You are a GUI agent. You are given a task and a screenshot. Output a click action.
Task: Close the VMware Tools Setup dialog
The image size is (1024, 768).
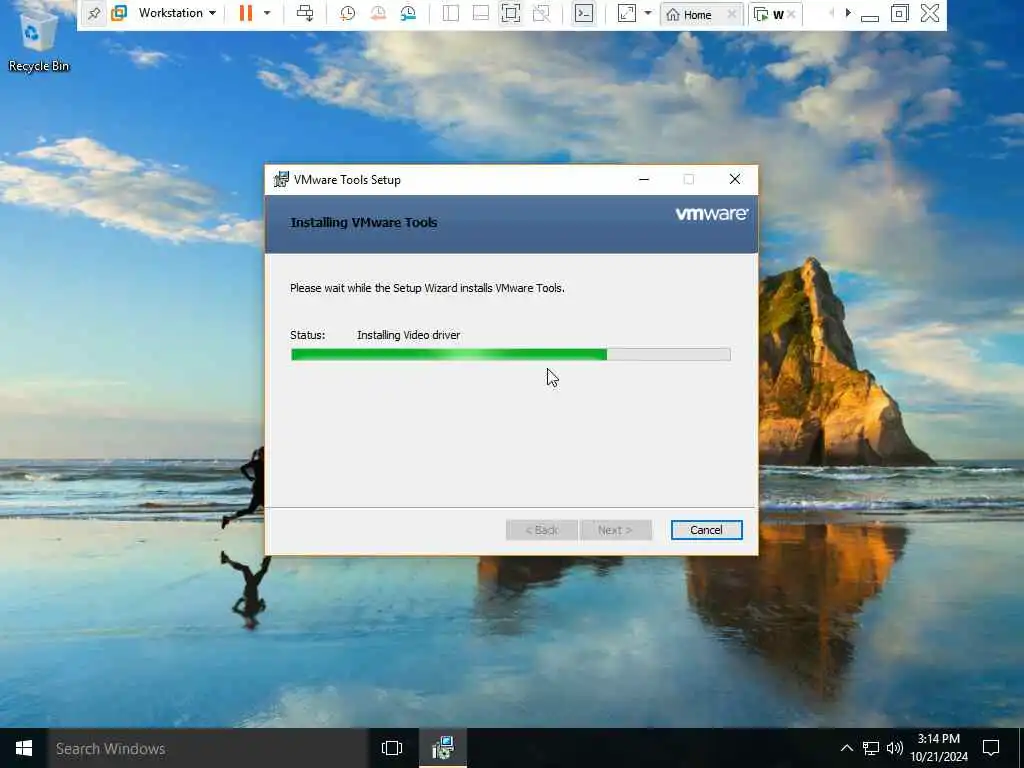click(735, 180)
